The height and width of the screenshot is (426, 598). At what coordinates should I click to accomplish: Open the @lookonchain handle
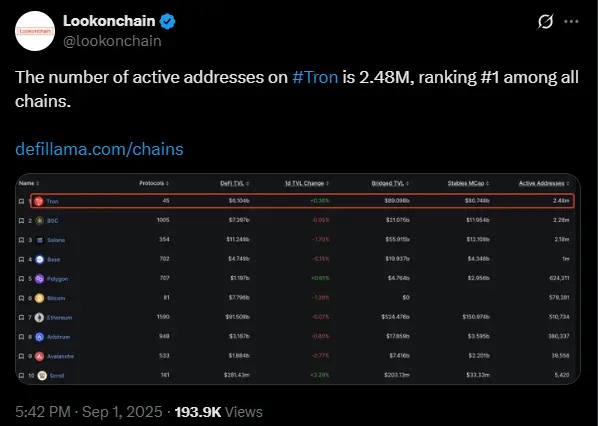pos(112,41)
